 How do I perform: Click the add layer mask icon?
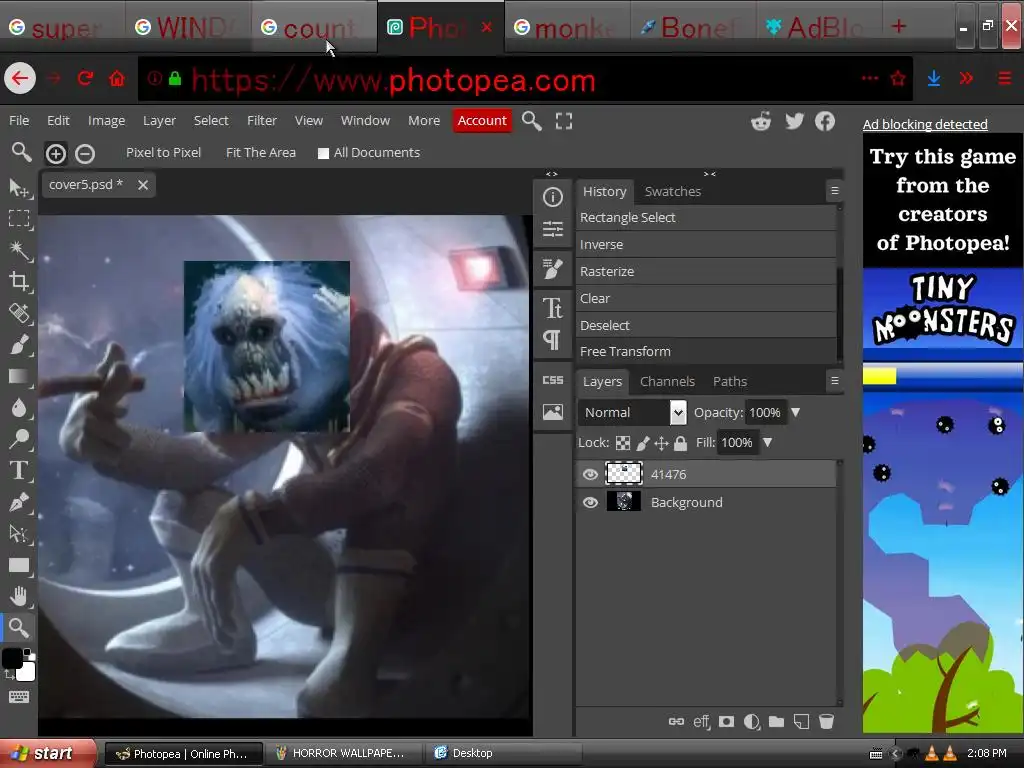726,721
